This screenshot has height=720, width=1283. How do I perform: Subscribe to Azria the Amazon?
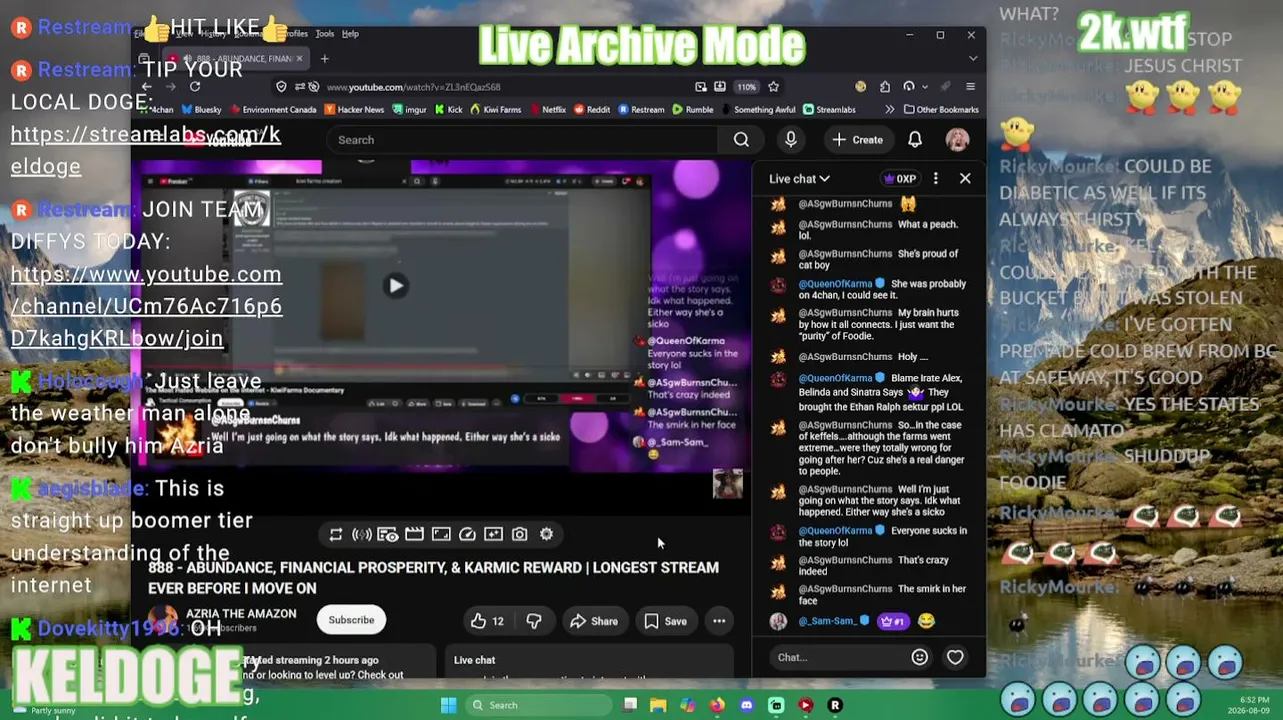pyautogui.click(x=351, y=620)
